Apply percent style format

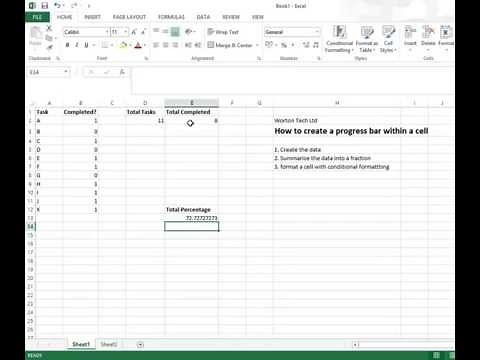[x=284, y=45]
